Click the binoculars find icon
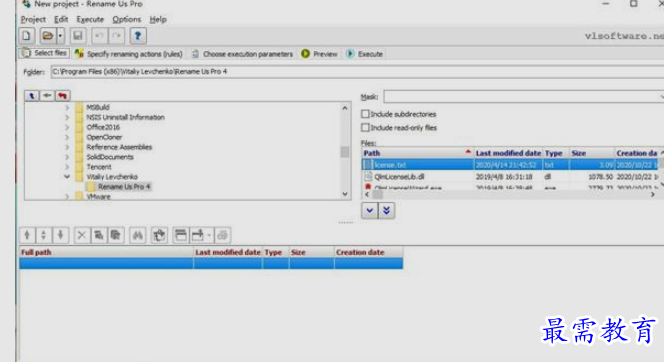The width and height of the screenshot is (664, 362). [138, 235]
